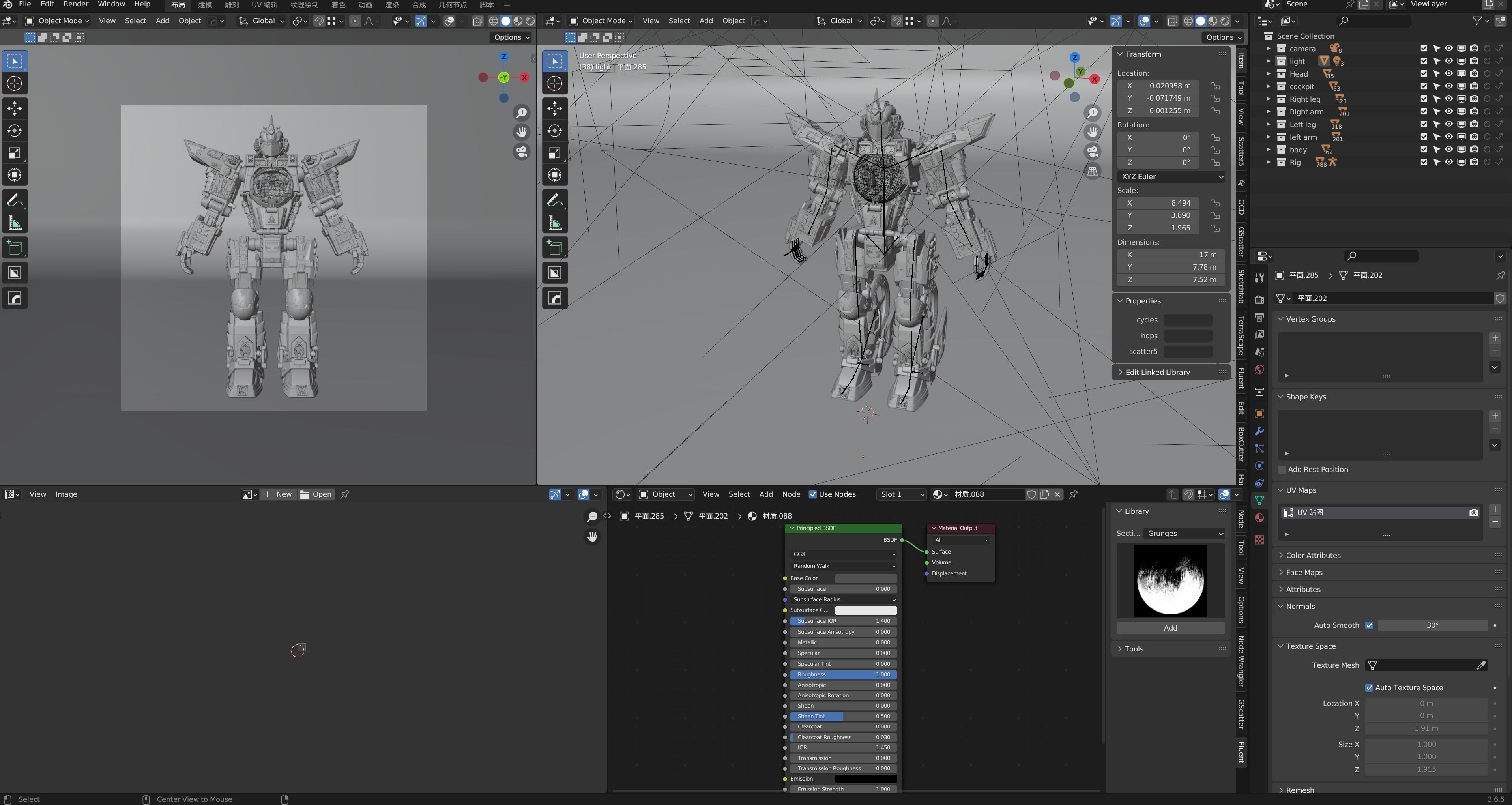Hide the camera collection in viewport

[x=1448, y=49]
